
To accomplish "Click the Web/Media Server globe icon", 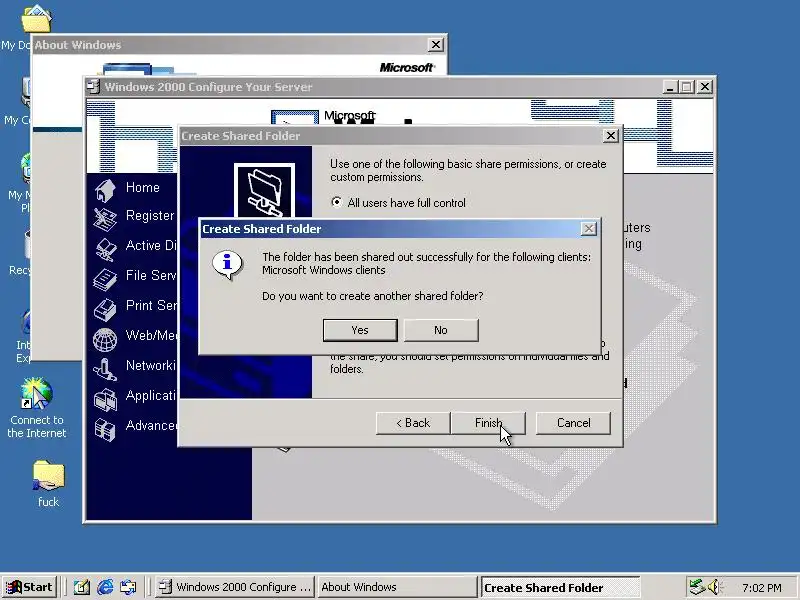I will pyautogui.click(x=105, y=339).
